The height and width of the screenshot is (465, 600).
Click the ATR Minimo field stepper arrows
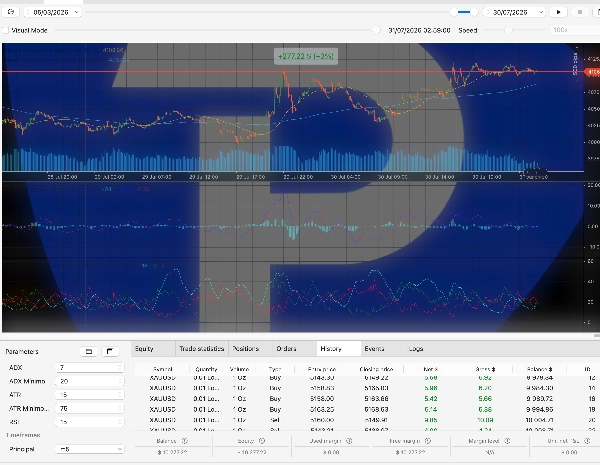click(120, 408)
